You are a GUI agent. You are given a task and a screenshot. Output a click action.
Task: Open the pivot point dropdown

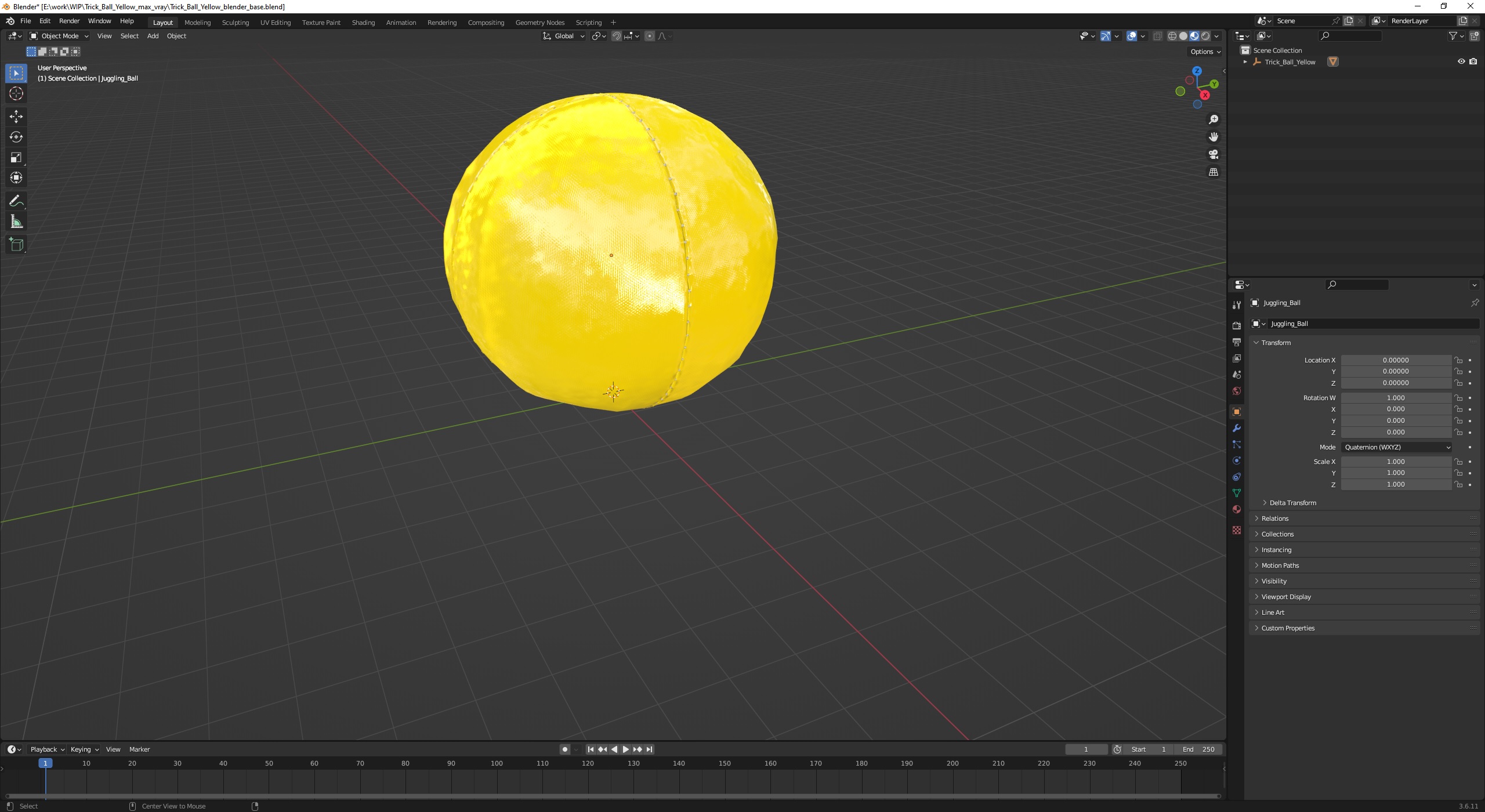599,36
